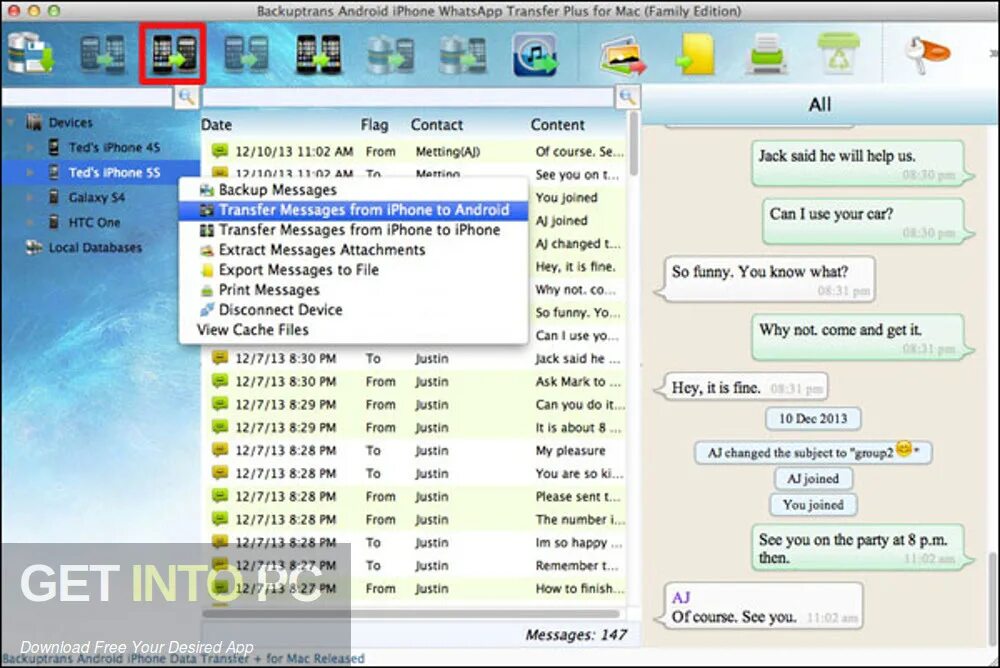Open the All conversations tab
1000x668 pixels.
click(x=820, y=104)
